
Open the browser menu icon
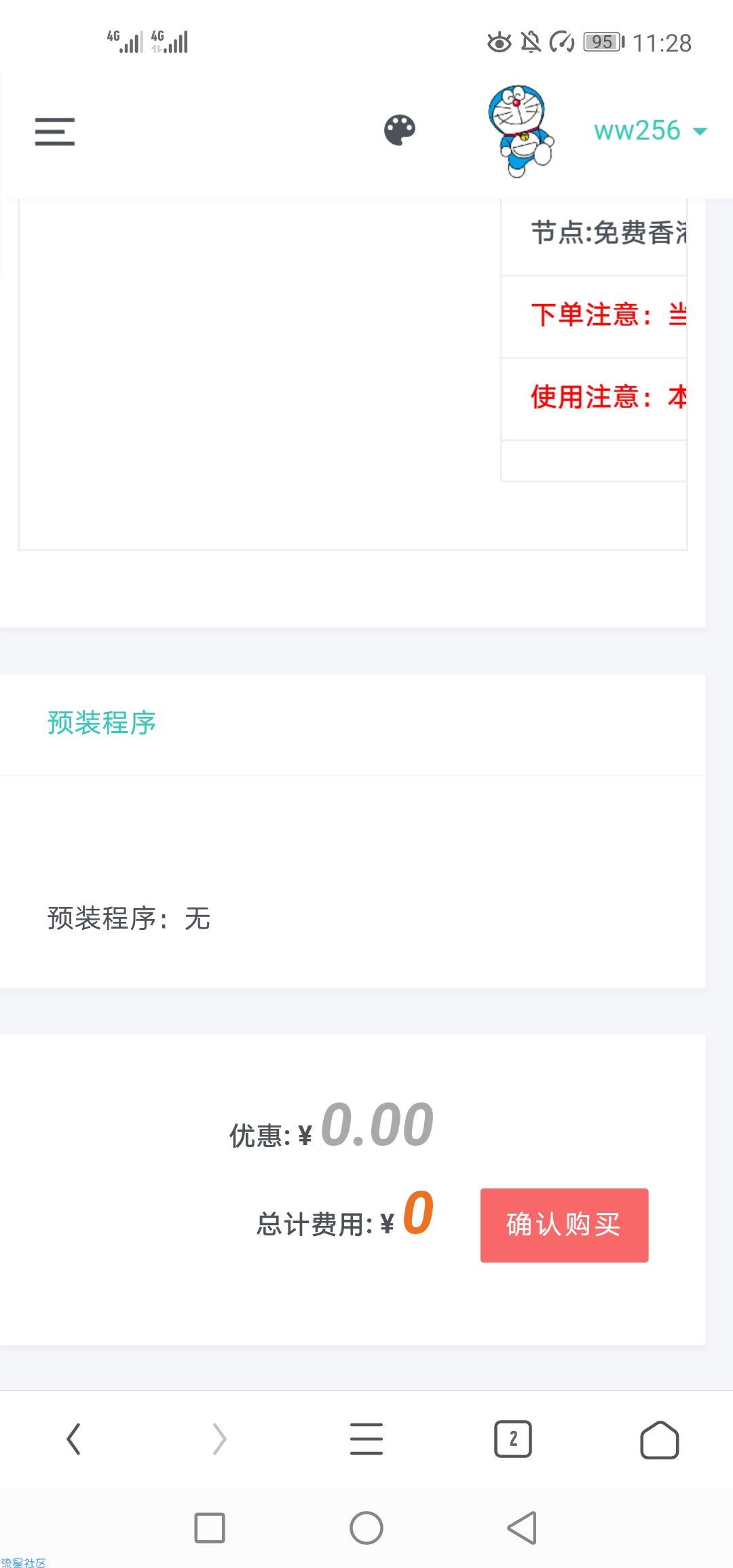(366, 1438)
